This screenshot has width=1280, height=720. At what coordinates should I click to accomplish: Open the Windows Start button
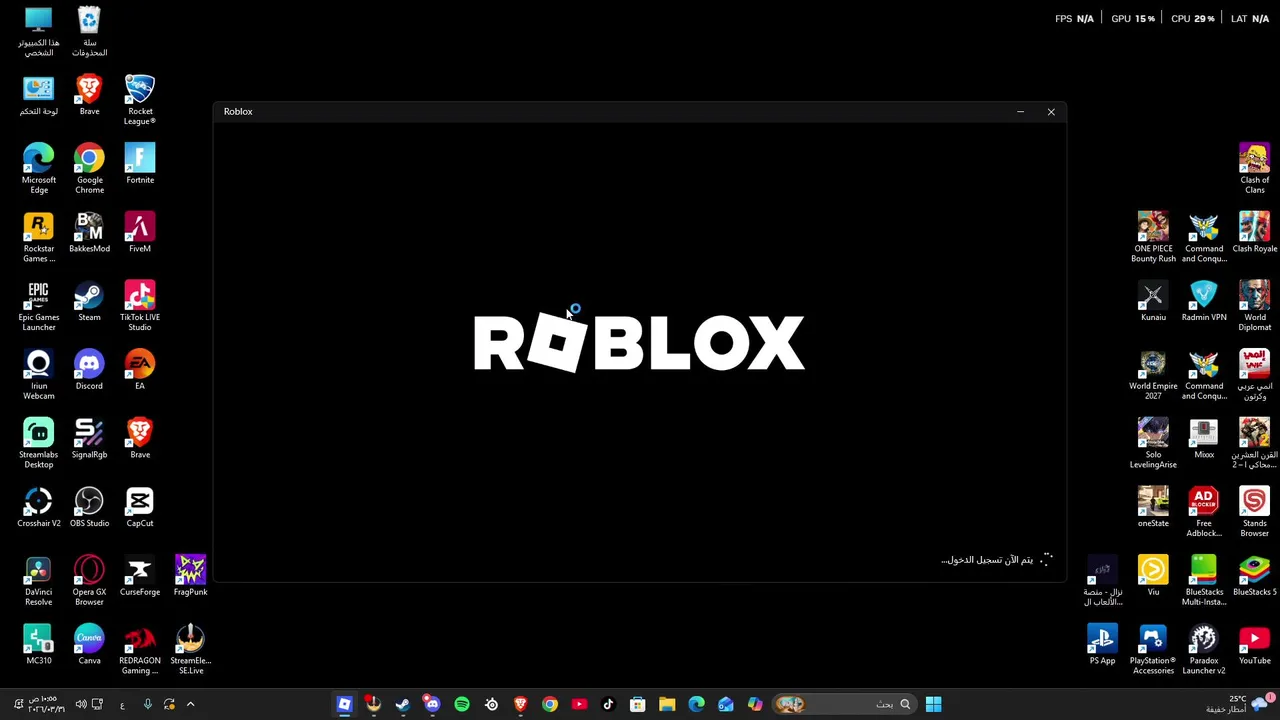[933, 704]
